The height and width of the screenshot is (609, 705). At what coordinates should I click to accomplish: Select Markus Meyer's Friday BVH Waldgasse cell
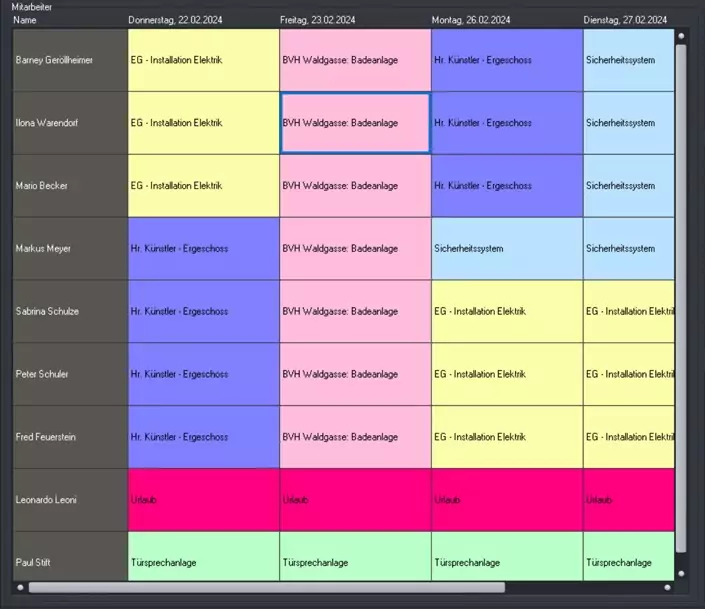(x=355, y=249)
